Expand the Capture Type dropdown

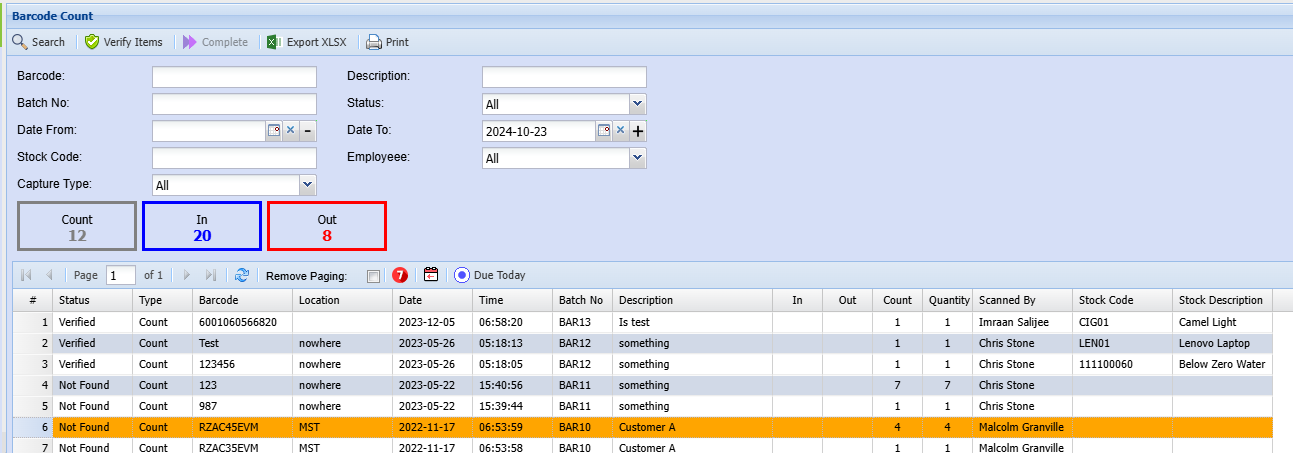[x=307, y=185]
